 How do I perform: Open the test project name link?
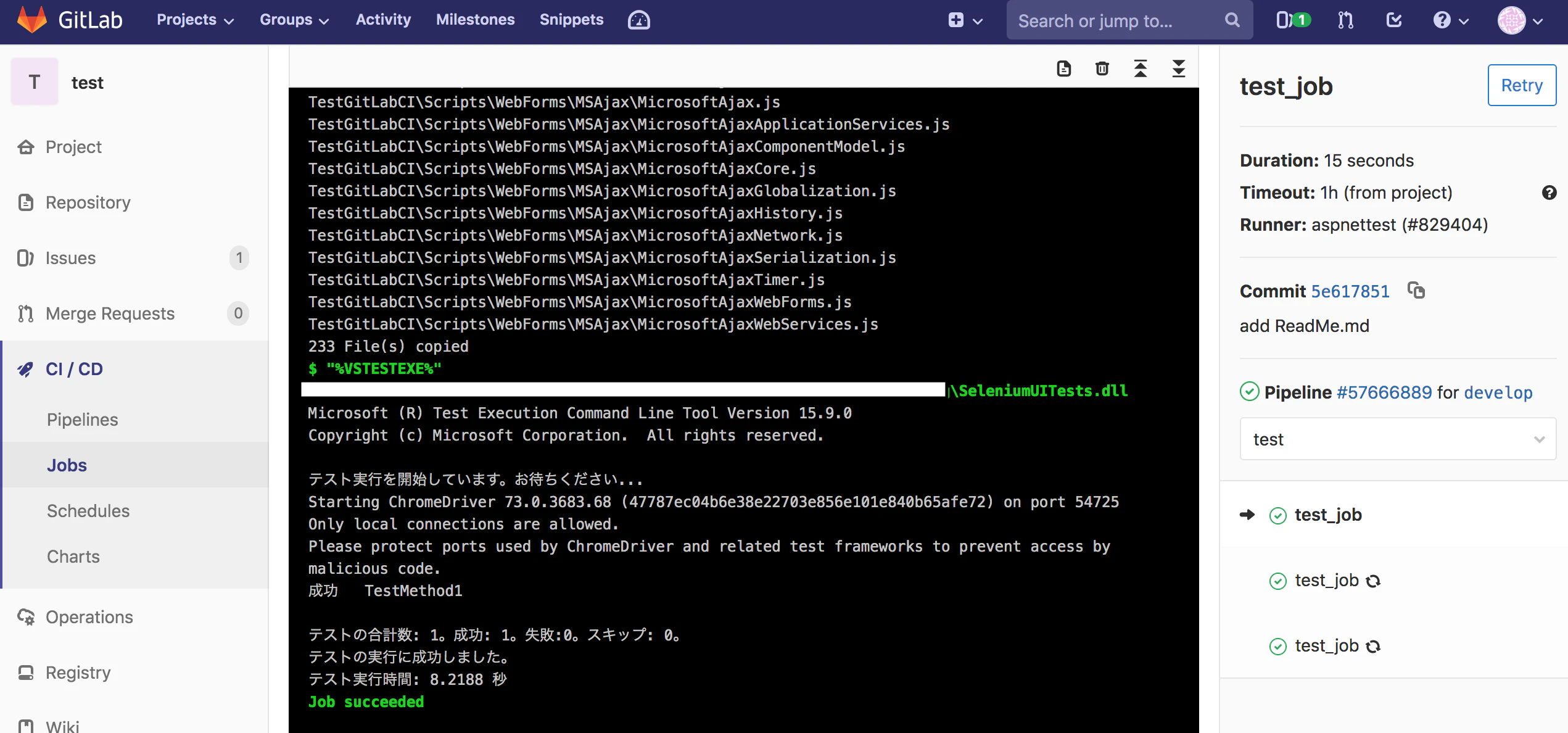pos(87,83)
